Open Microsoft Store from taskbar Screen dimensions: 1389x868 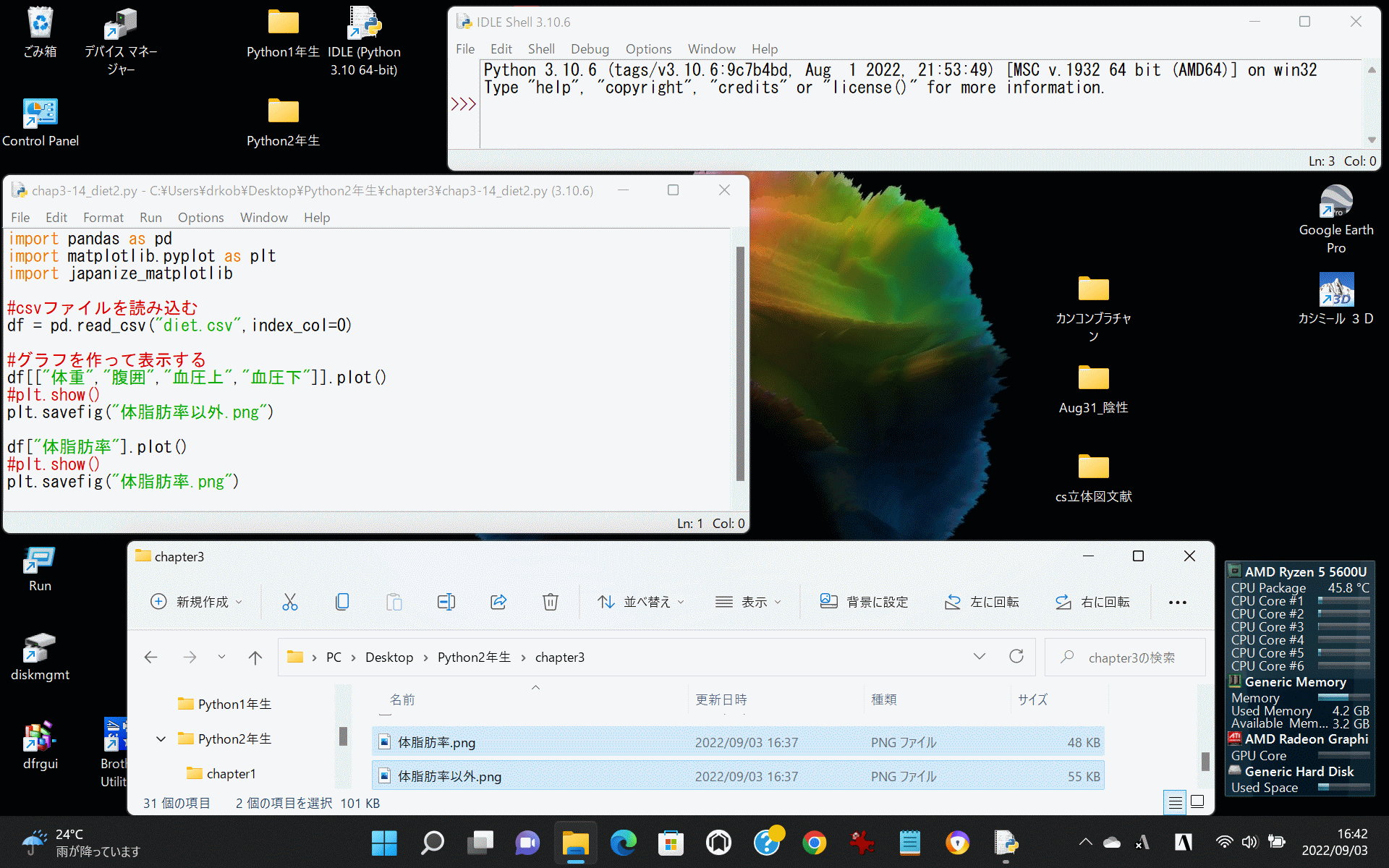[x=671, y=843]
